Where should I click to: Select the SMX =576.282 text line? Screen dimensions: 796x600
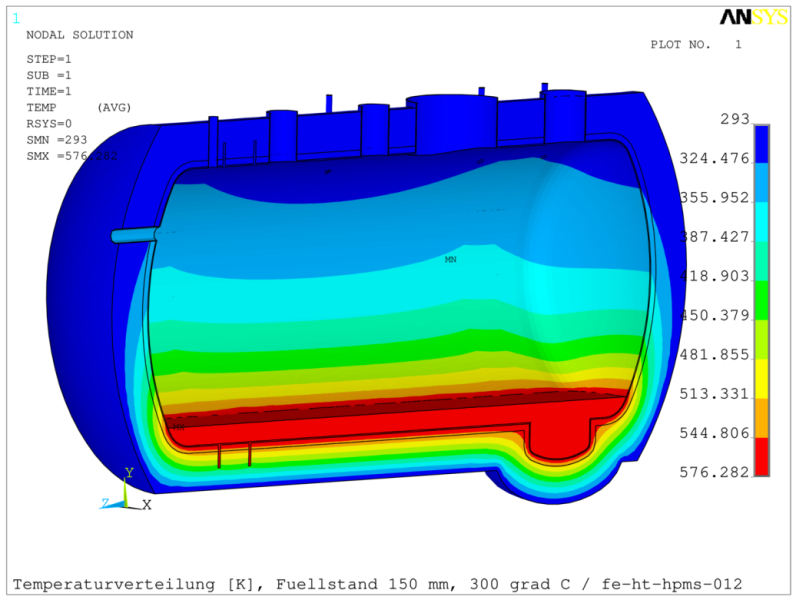pyautogui.click(x=71, y=155)
